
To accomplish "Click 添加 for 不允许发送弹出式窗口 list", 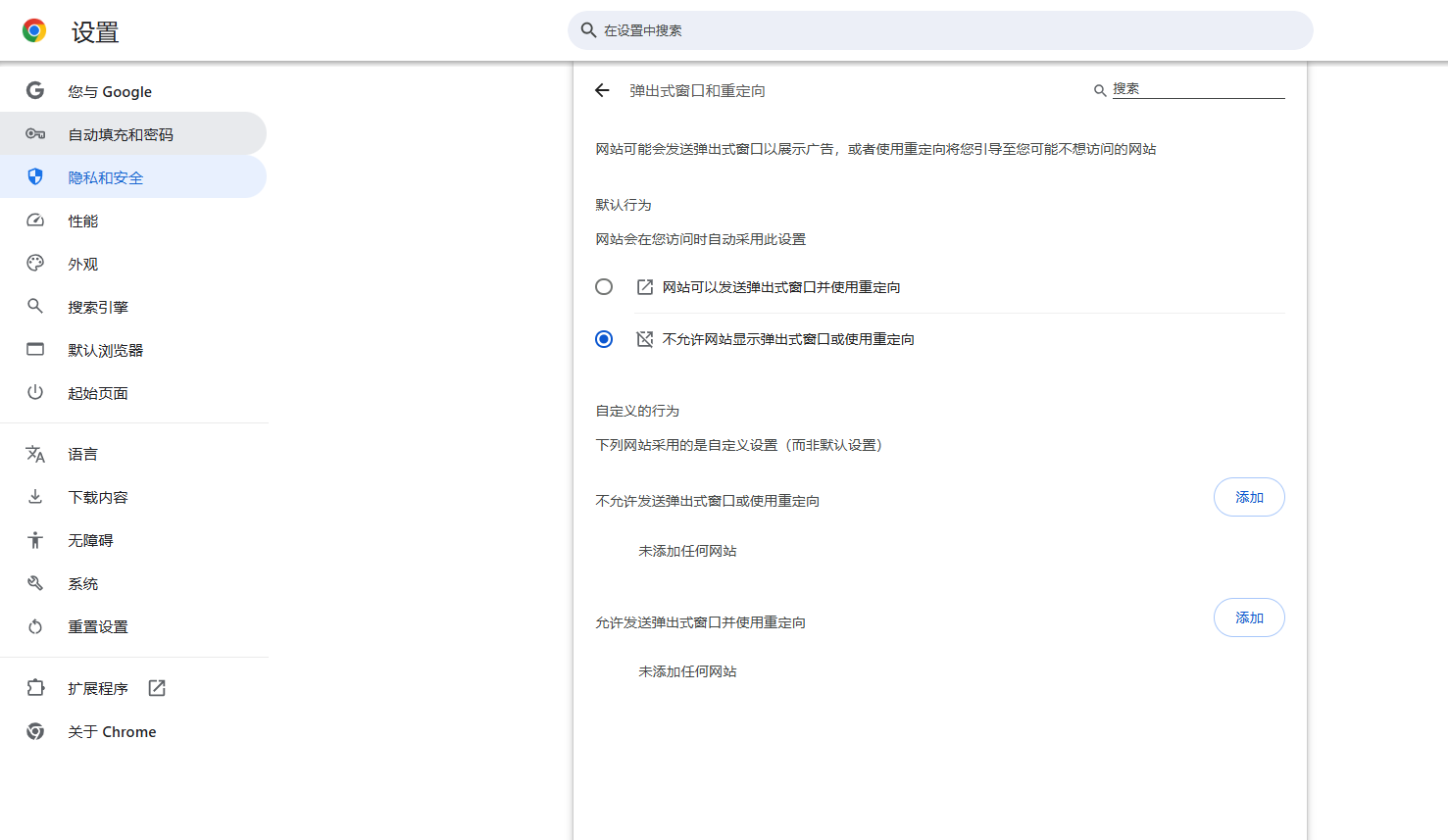I will 1249,497.
